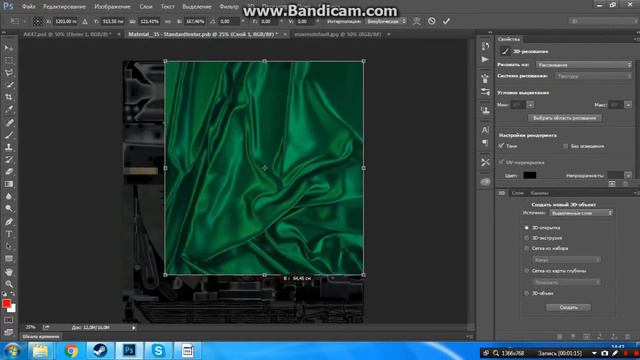Cancel the transform in options bar

click(x=431, y=21)
